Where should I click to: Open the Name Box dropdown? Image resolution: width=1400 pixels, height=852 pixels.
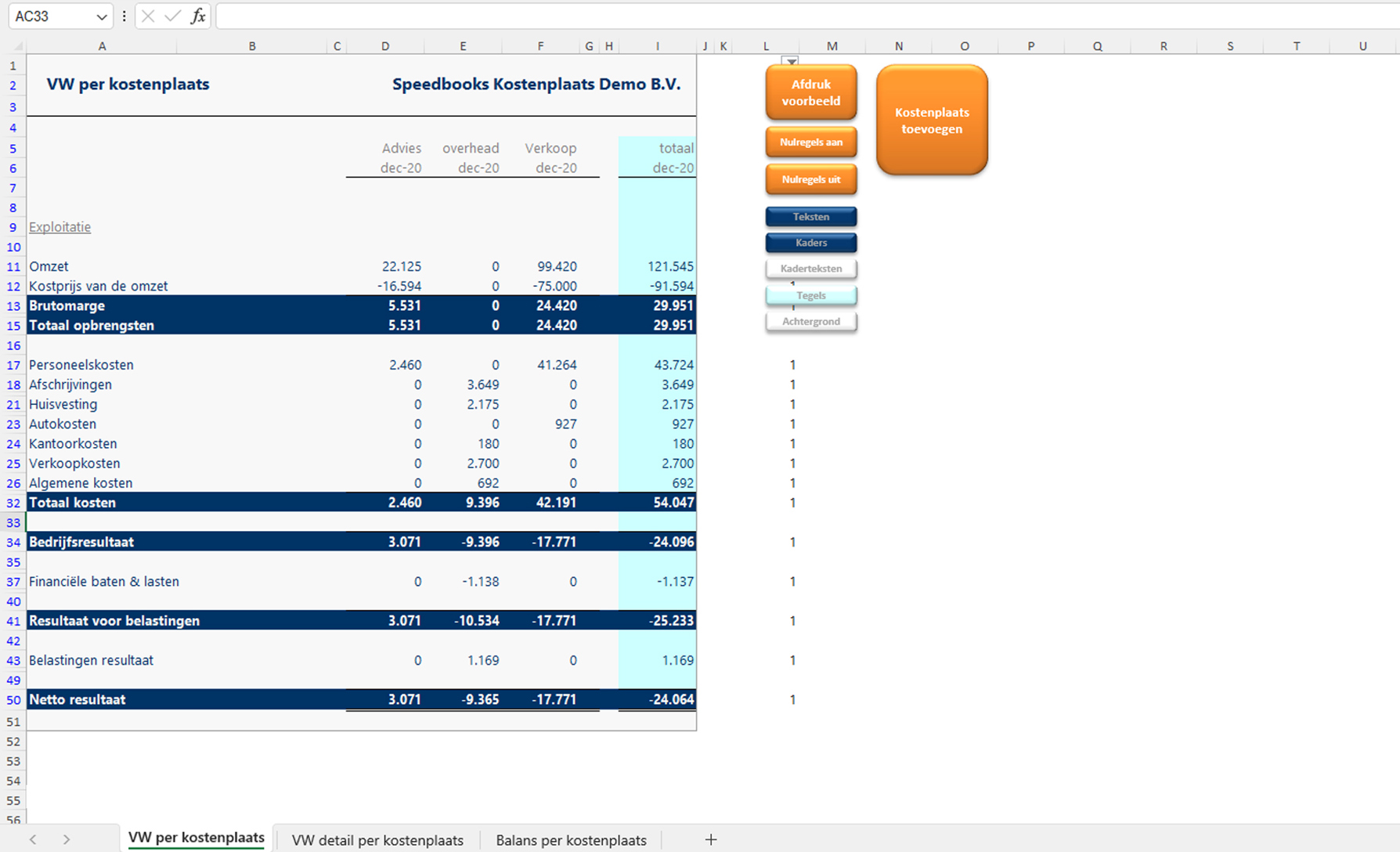pos(103,16)
